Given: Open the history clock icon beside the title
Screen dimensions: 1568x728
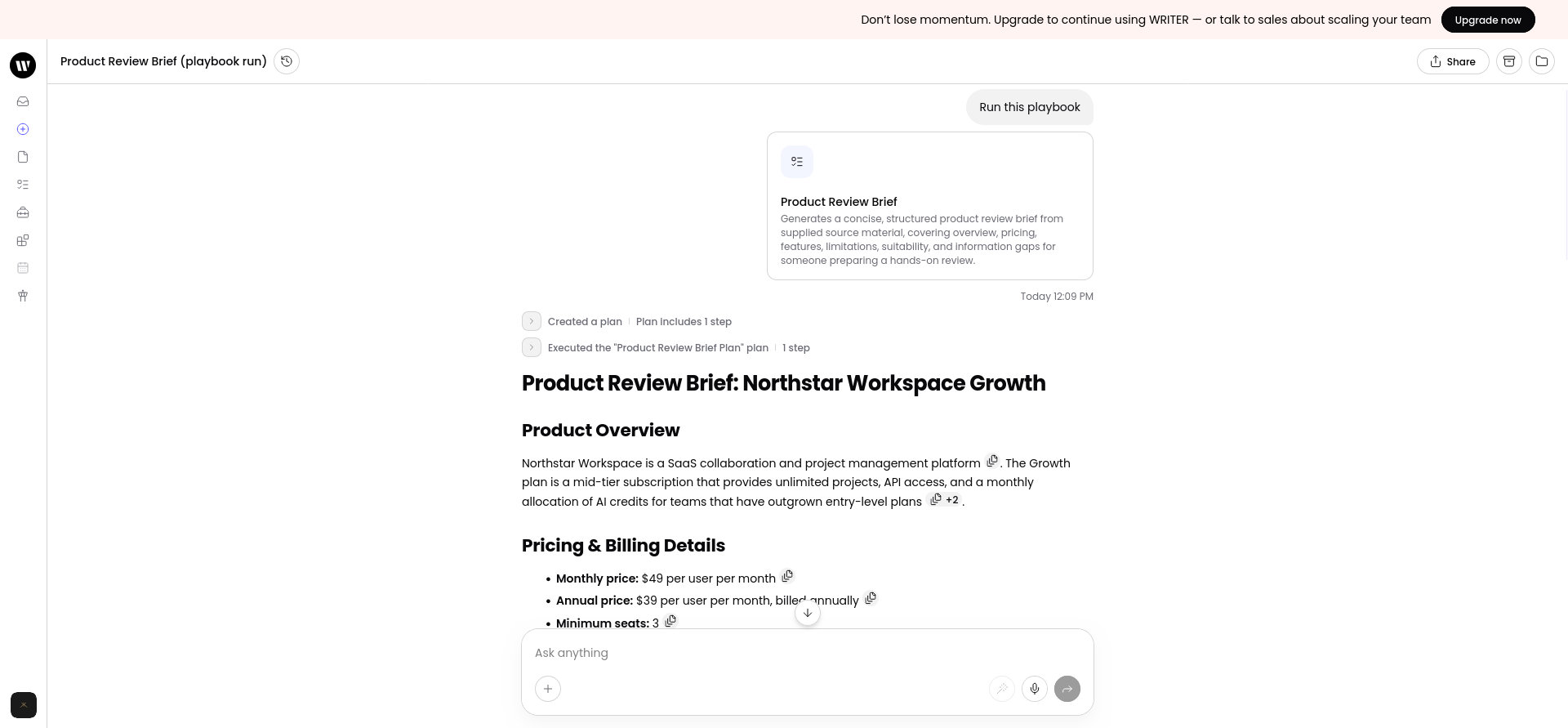Looking at the screenshot, I should coord(287,61).
